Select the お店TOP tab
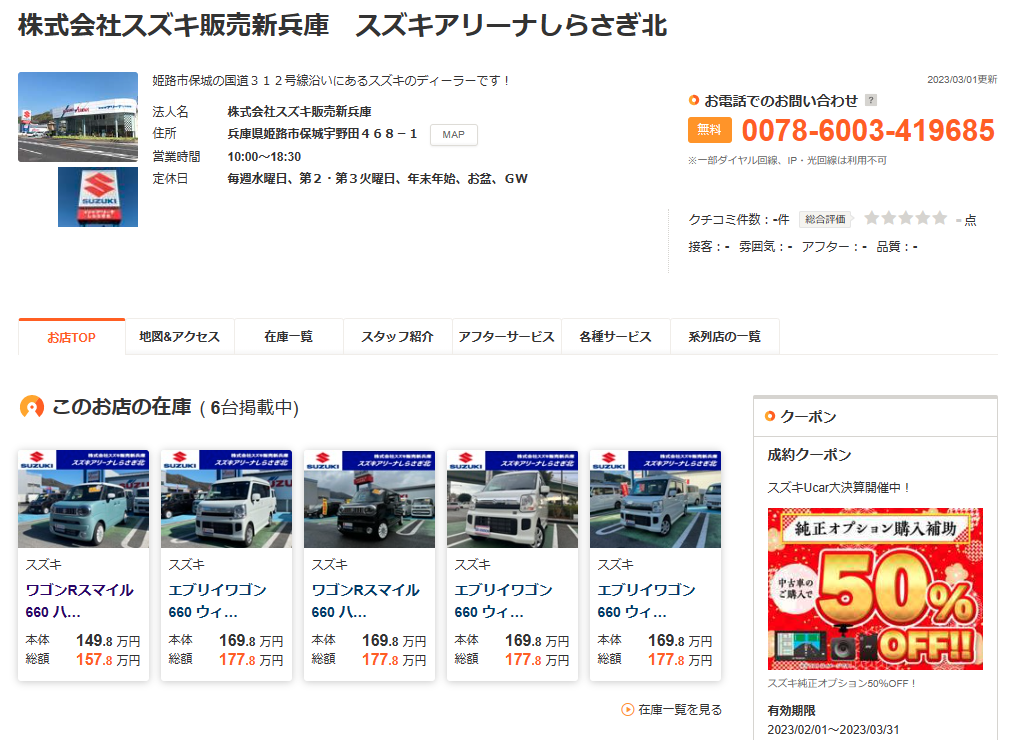The image size is (1009, 740). [x=71, y=337]
